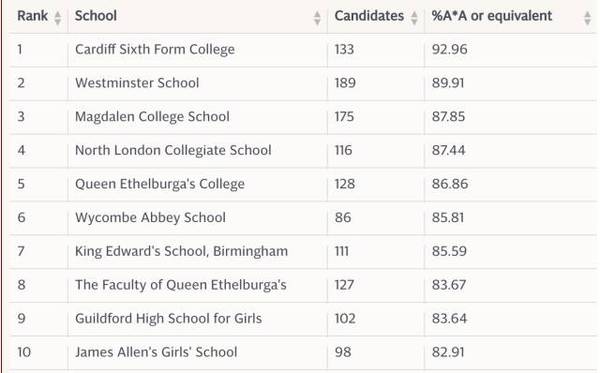Click the Rank column header
The width and height of the screenshot is (600, 373).
click(33, 16)
